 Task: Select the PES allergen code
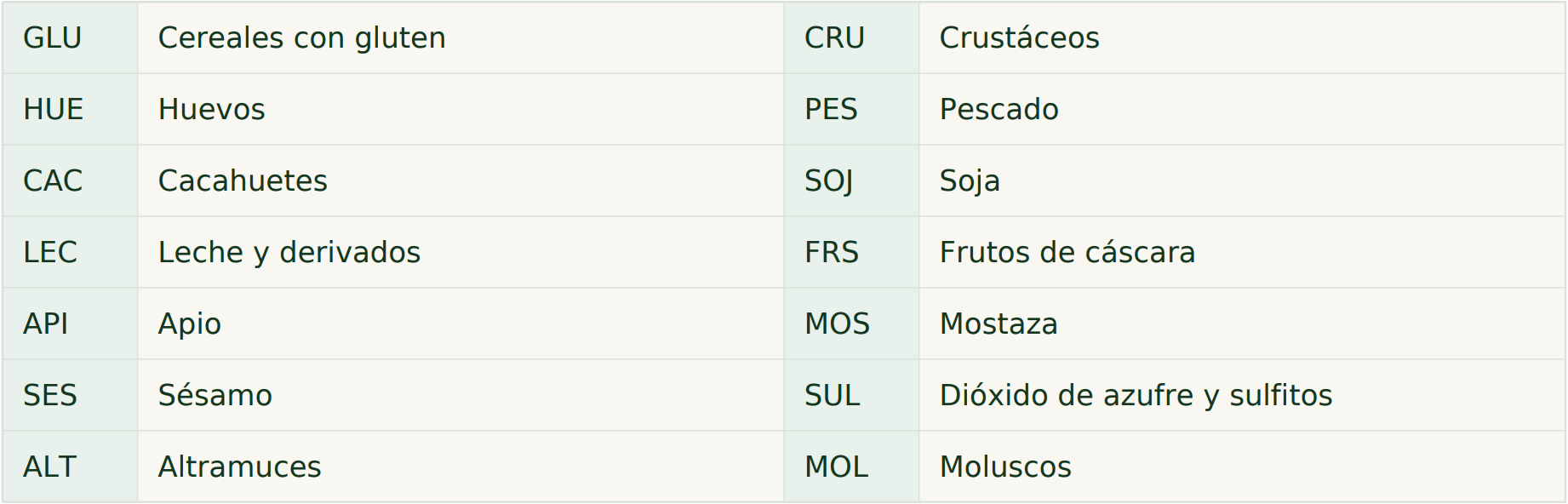point(831,109)
